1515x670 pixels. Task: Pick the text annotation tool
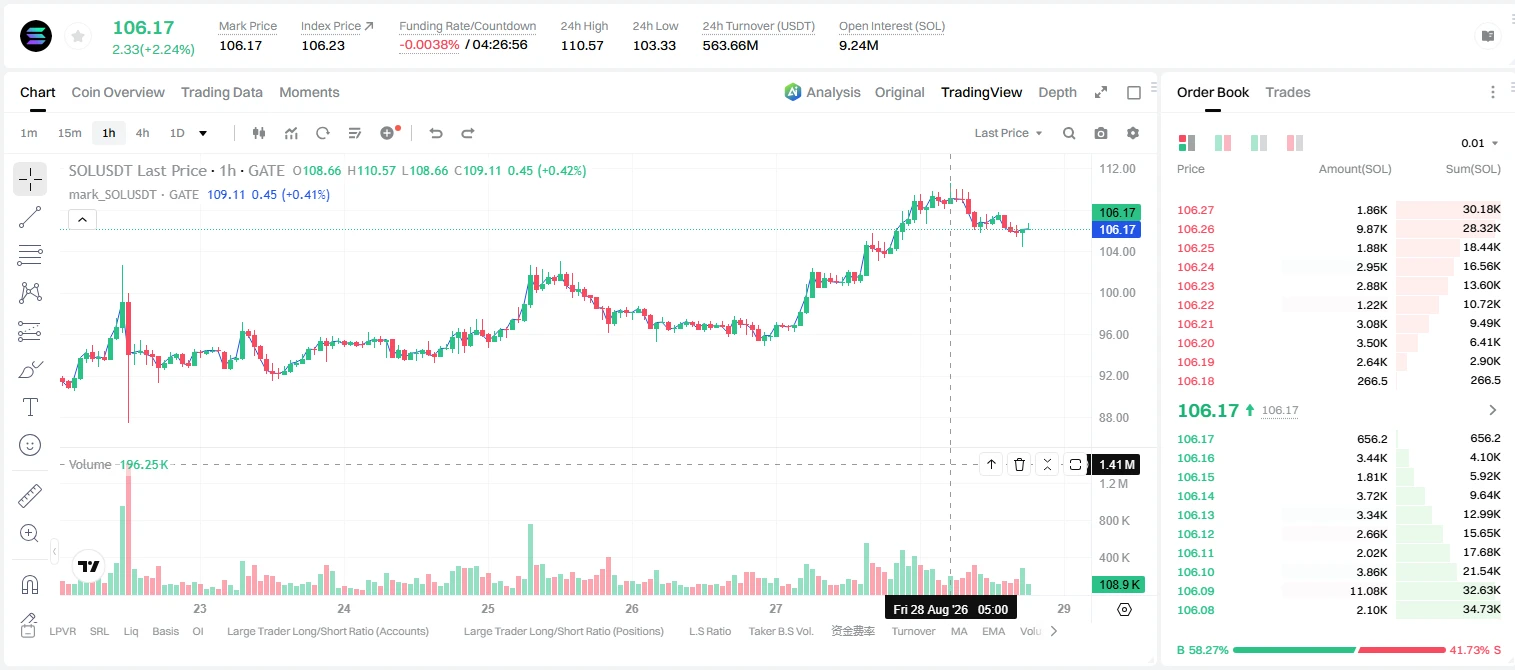[30, 407]
